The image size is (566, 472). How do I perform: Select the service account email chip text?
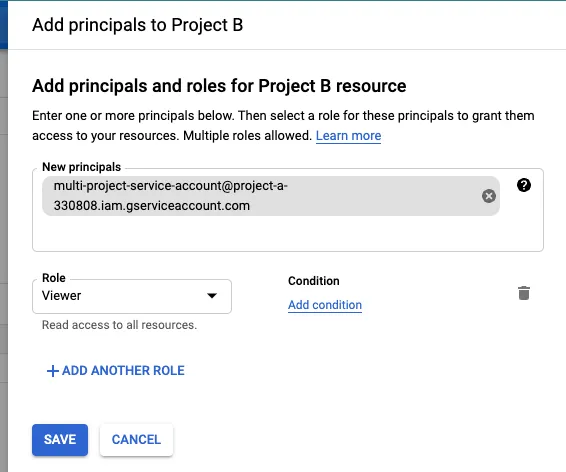click(170, 196)
